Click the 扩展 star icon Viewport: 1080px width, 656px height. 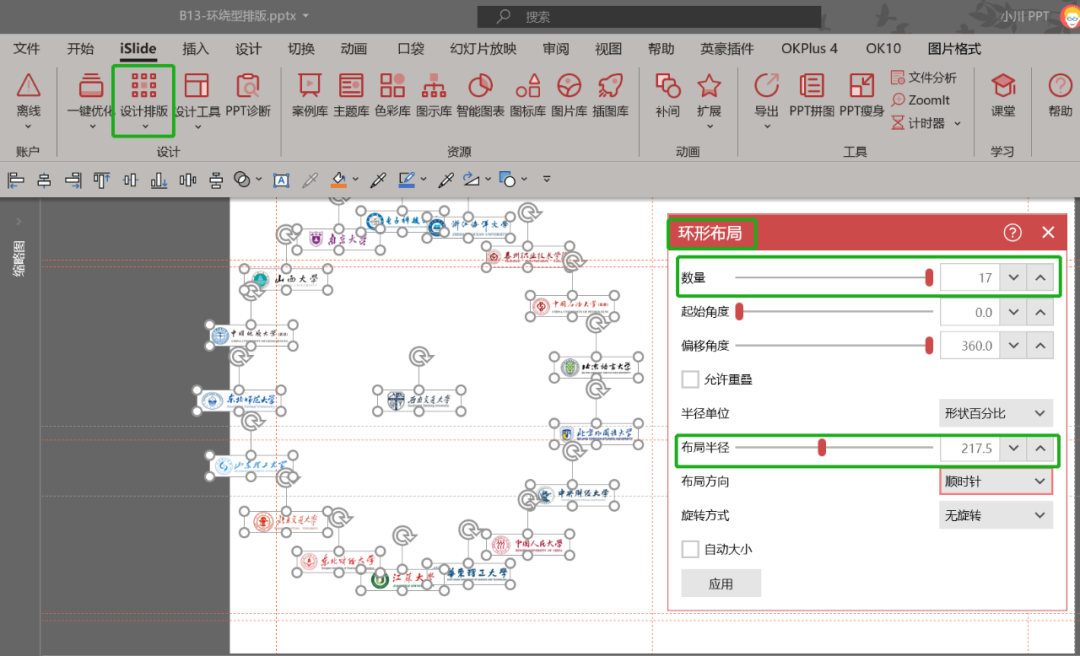click(x=709, y=86)
